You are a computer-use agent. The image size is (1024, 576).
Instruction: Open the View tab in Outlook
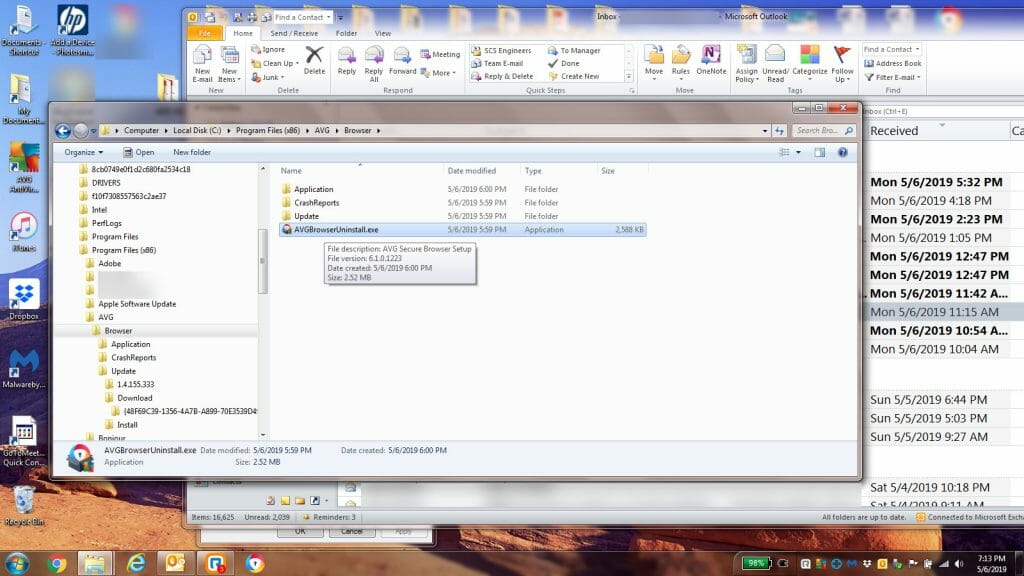pos(382,33)
